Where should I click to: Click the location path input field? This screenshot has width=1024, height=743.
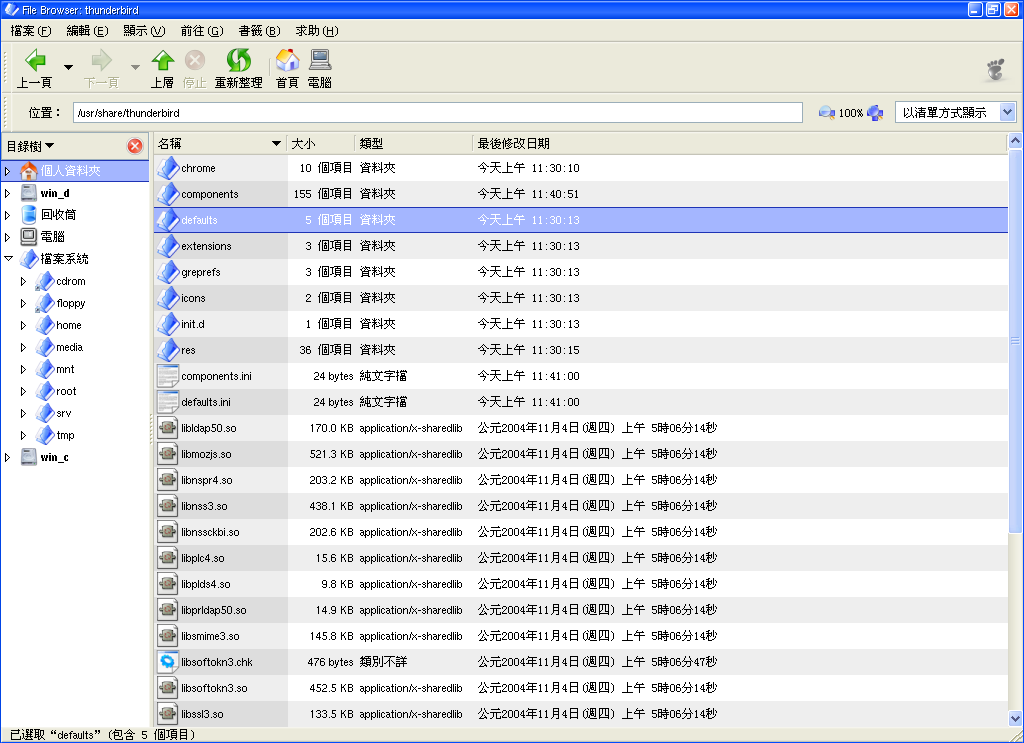point(438,113)
